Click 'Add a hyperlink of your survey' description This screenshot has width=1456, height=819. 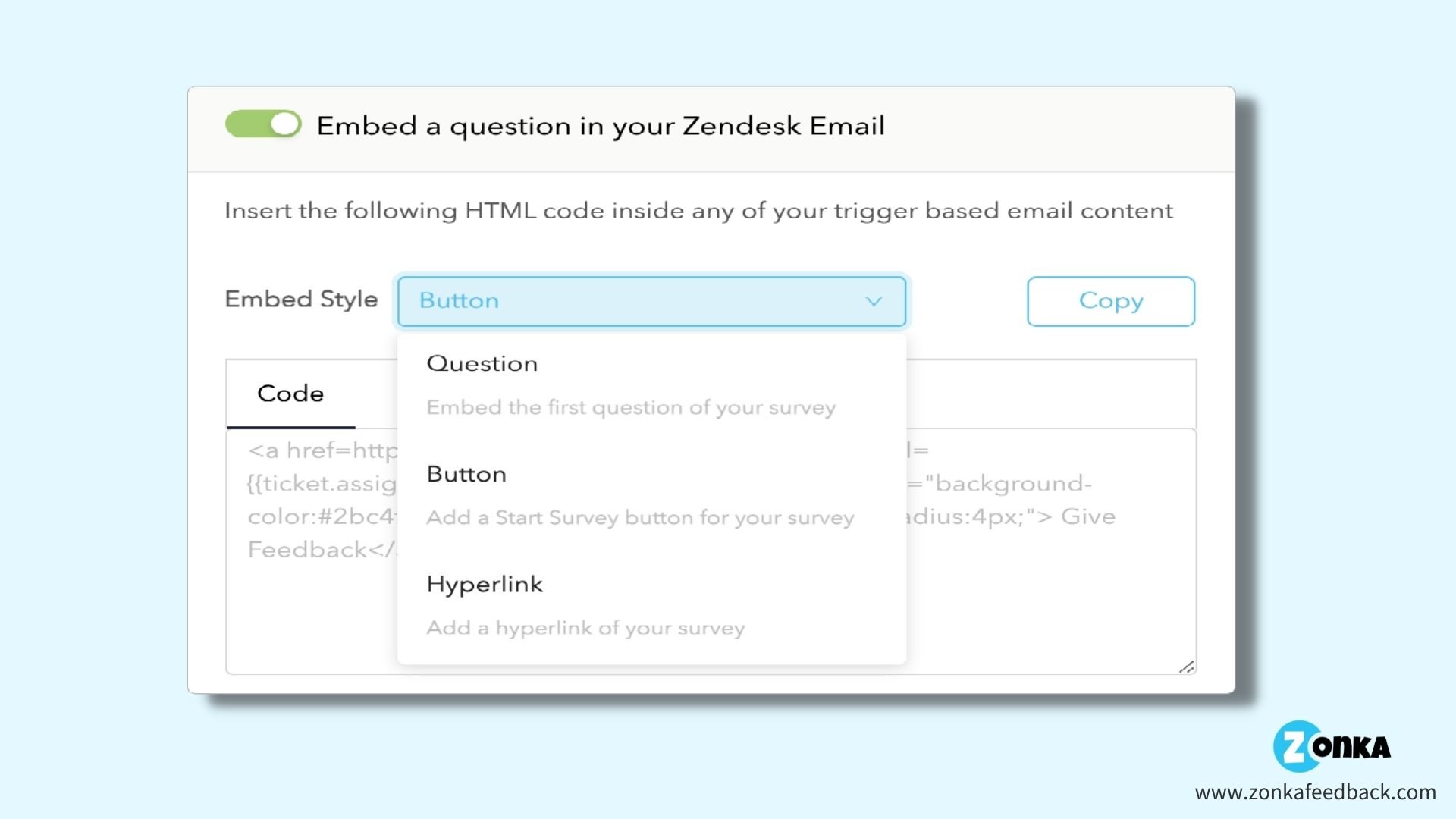[x=585, y=629]
